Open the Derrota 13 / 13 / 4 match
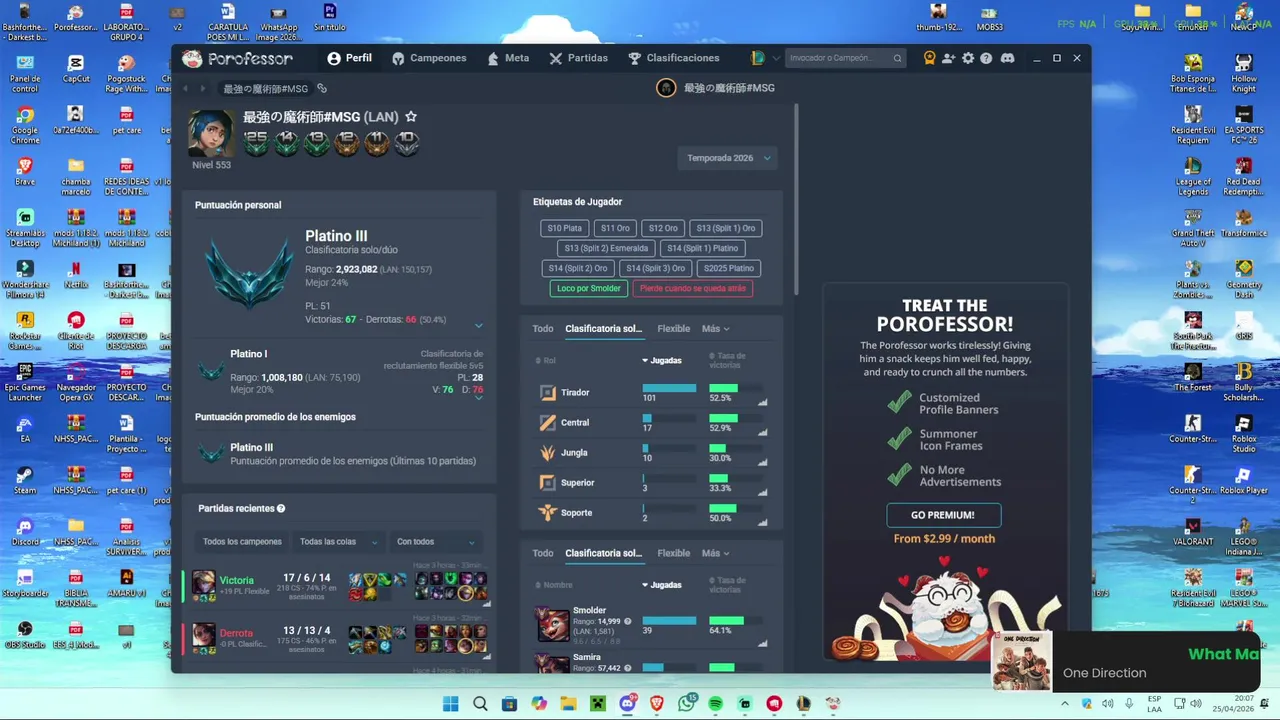The height and width of the screenshot is (720, 1280). point(337,638)
